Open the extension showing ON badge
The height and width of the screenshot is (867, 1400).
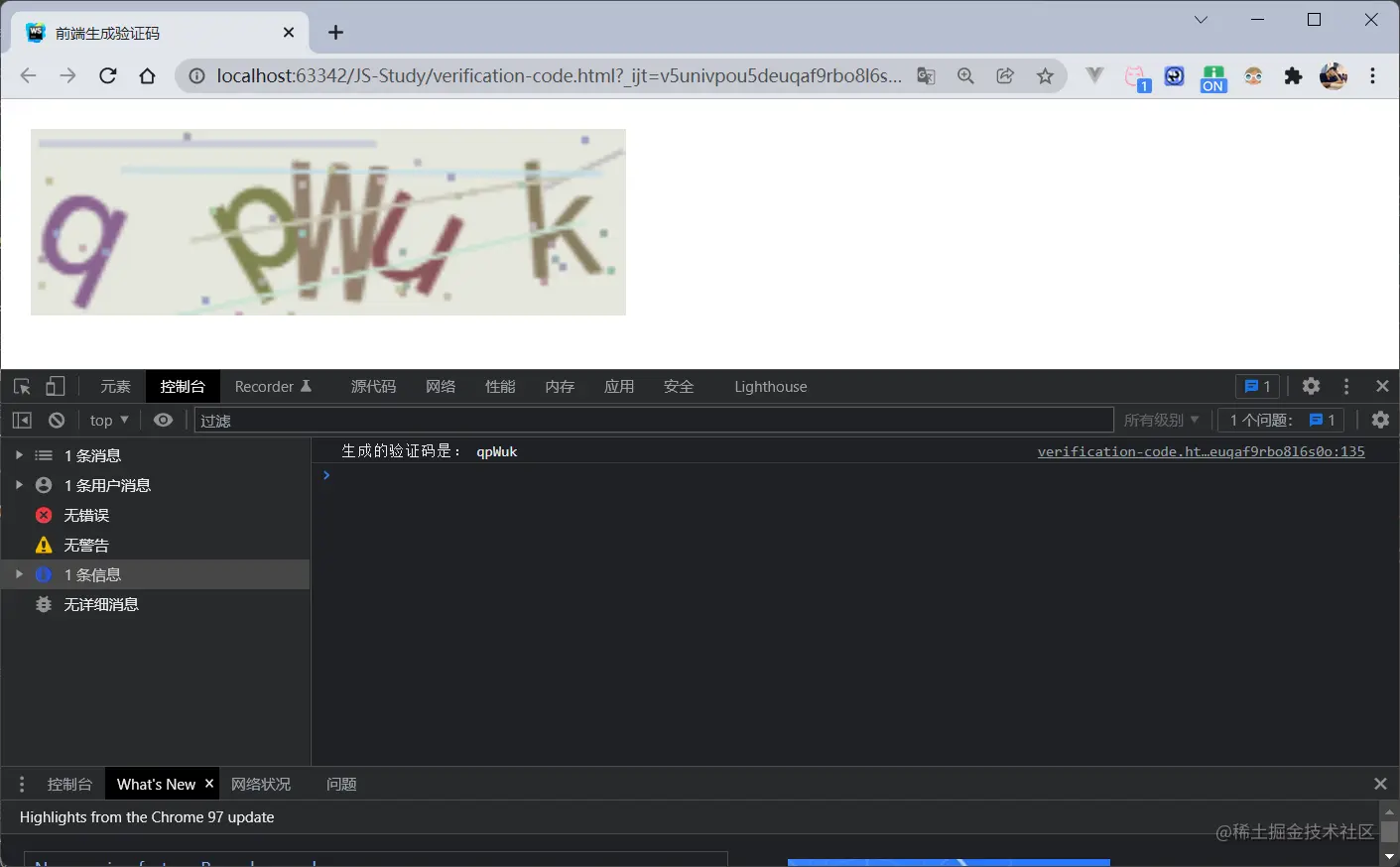[1213, 77]
